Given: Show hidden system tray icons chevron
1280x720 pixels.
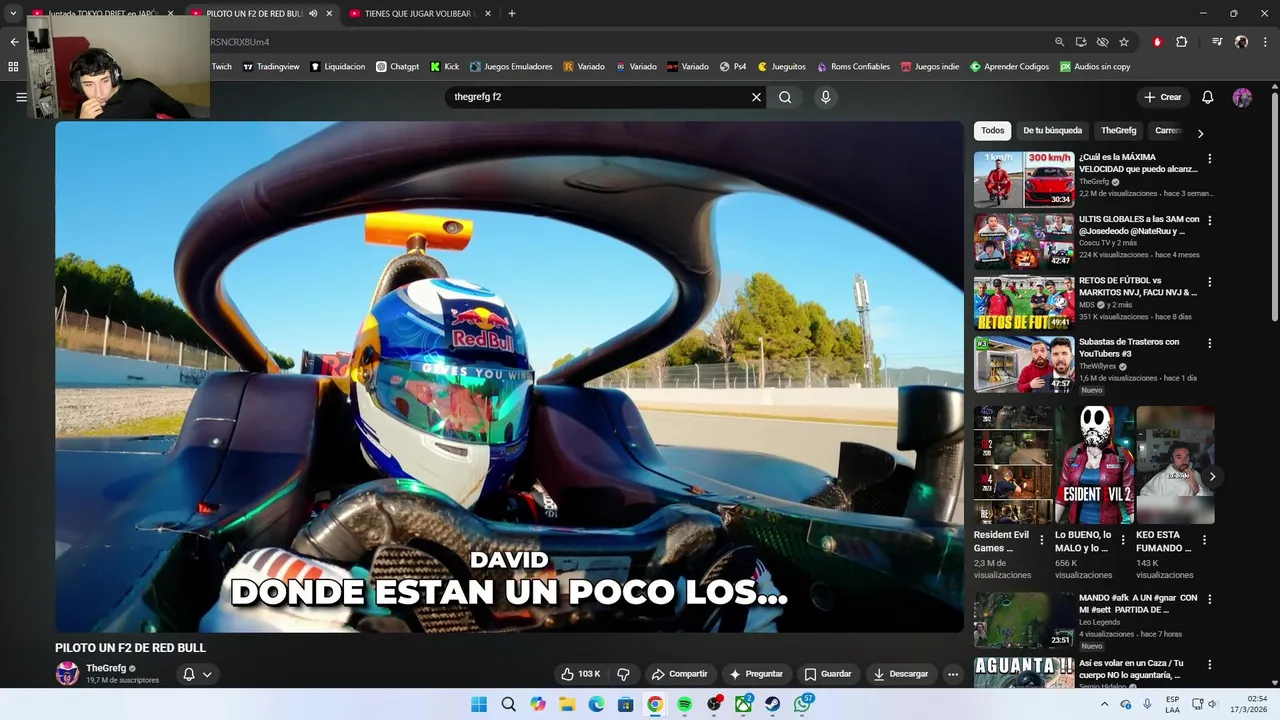Looking at the screenshot, I should 1104,704.
